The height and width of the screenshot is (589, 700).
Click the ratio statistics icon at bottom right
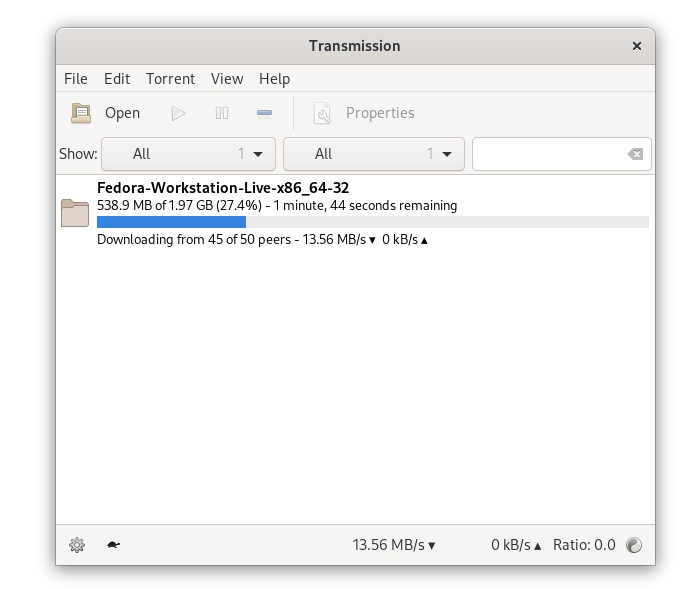click(x=634, y=545)
